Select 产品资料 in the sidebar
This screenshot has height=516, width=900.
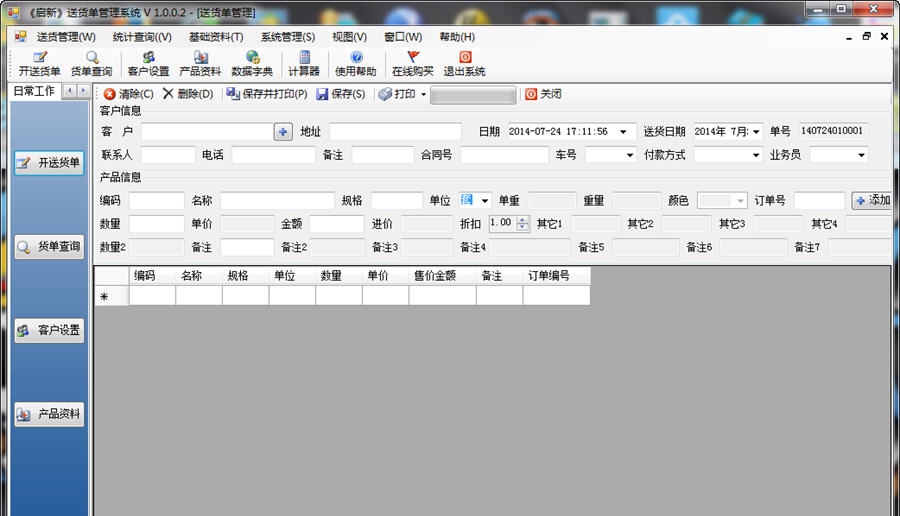click(49, 414)
